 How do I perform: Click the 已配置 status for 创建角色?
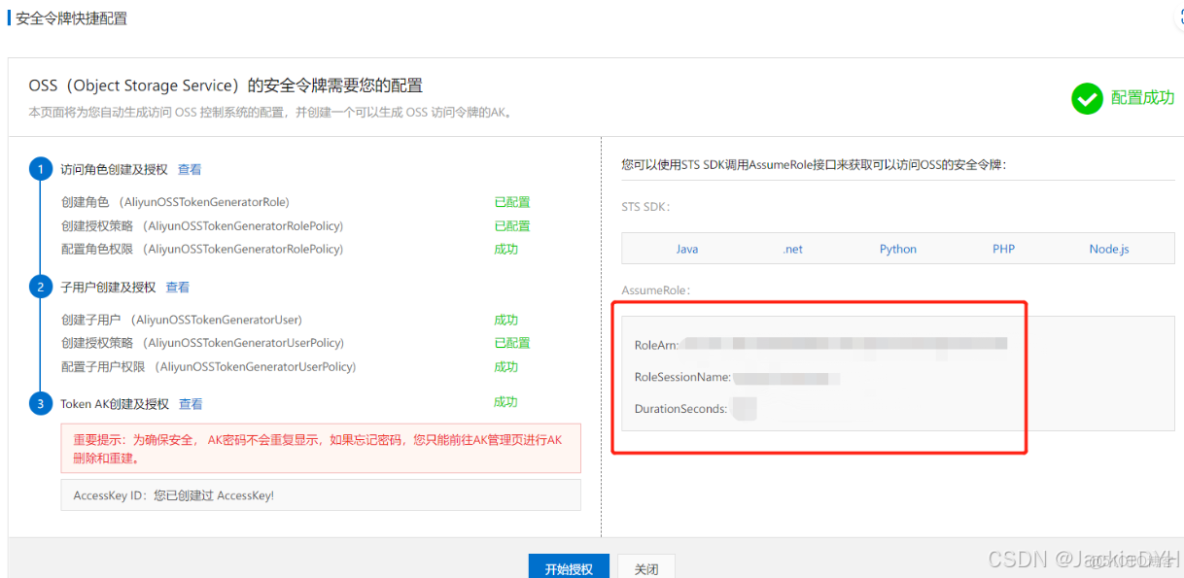coord(511,203)
